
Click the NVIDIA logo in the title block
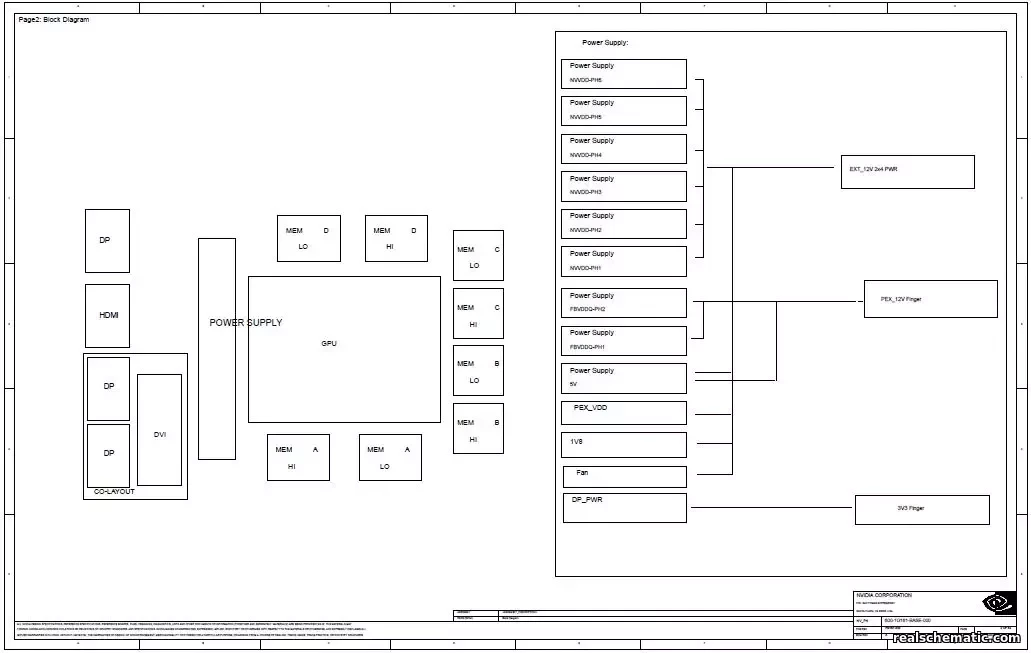995,603
